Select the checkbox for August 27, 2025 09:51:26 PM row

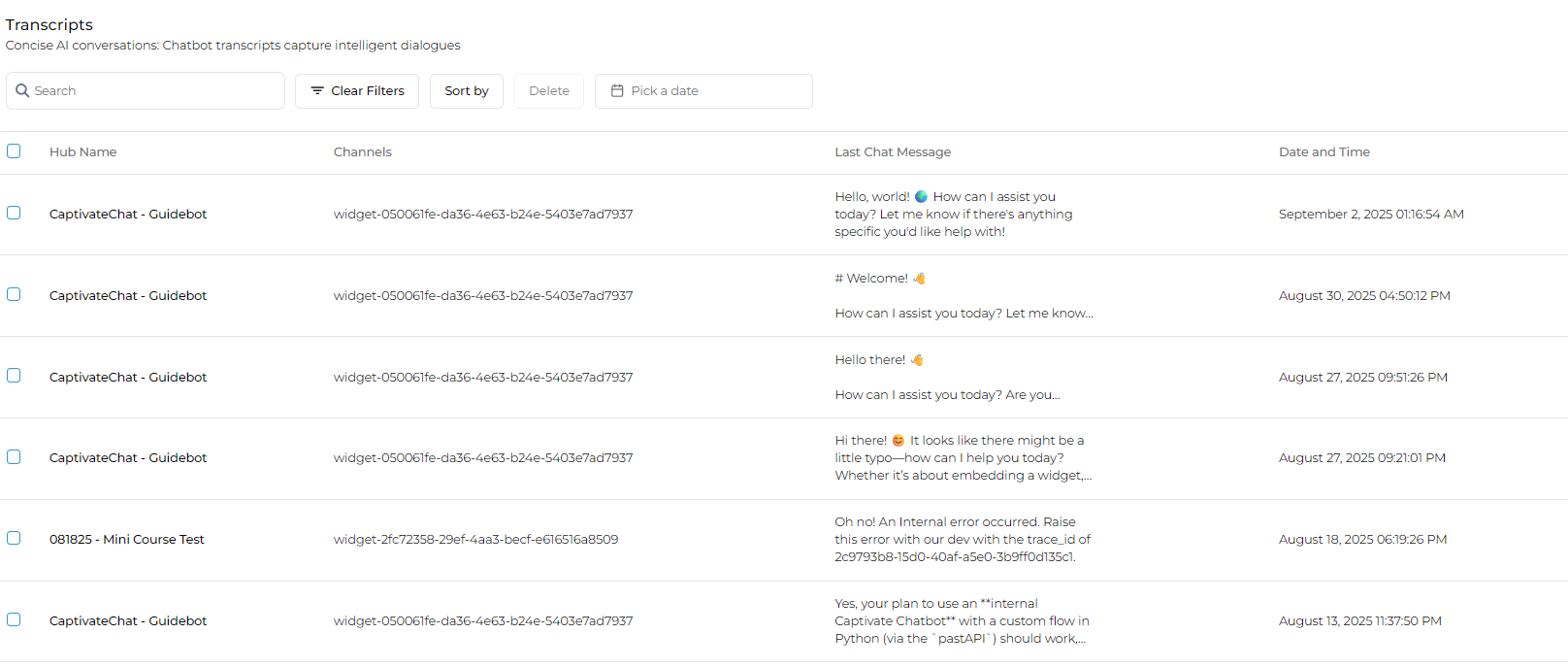pyautogui.click(x=14, y=375)
